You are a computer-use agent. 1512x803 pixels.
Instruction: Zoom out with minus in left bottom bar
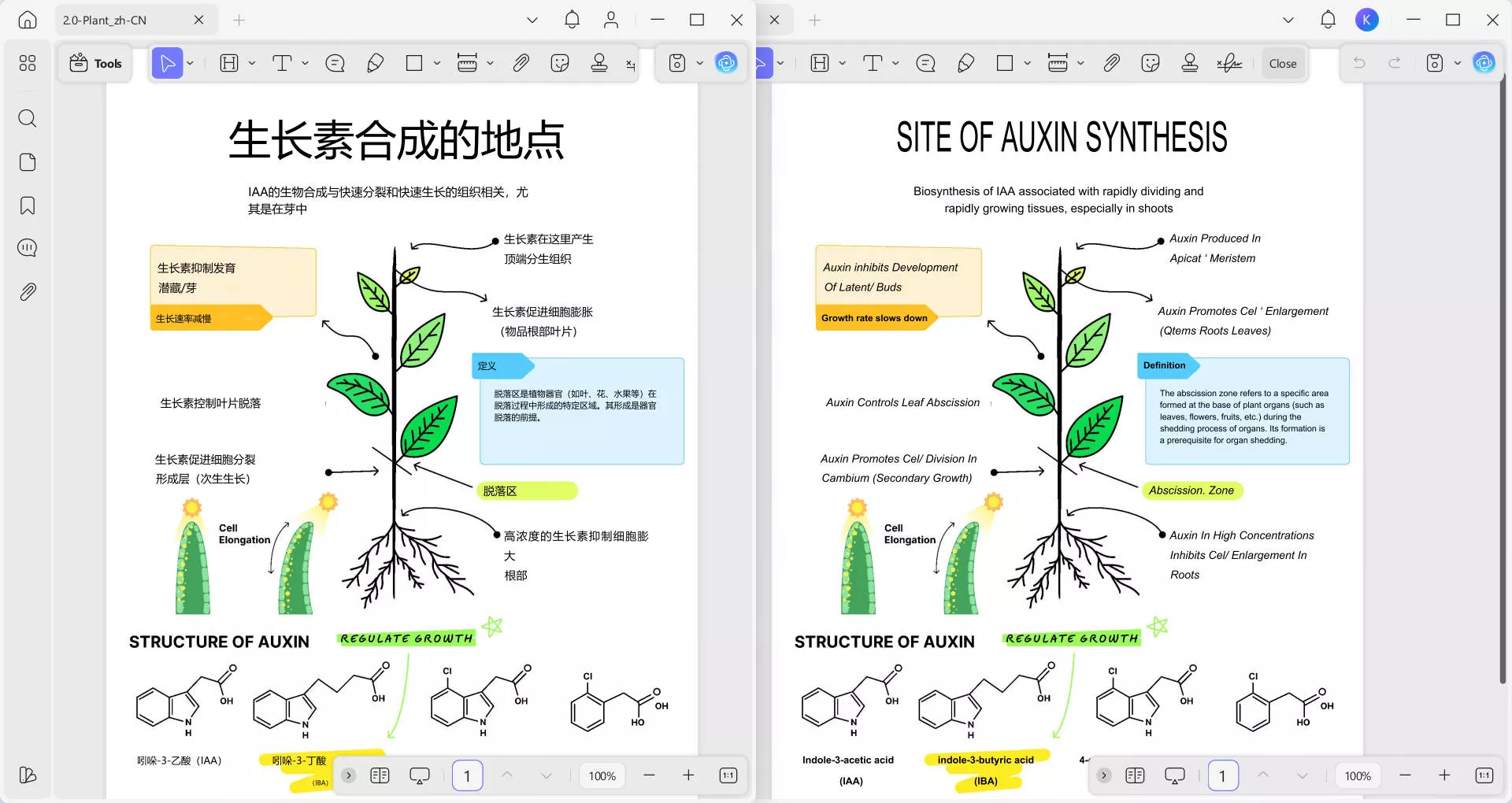(x=649, y=775)
